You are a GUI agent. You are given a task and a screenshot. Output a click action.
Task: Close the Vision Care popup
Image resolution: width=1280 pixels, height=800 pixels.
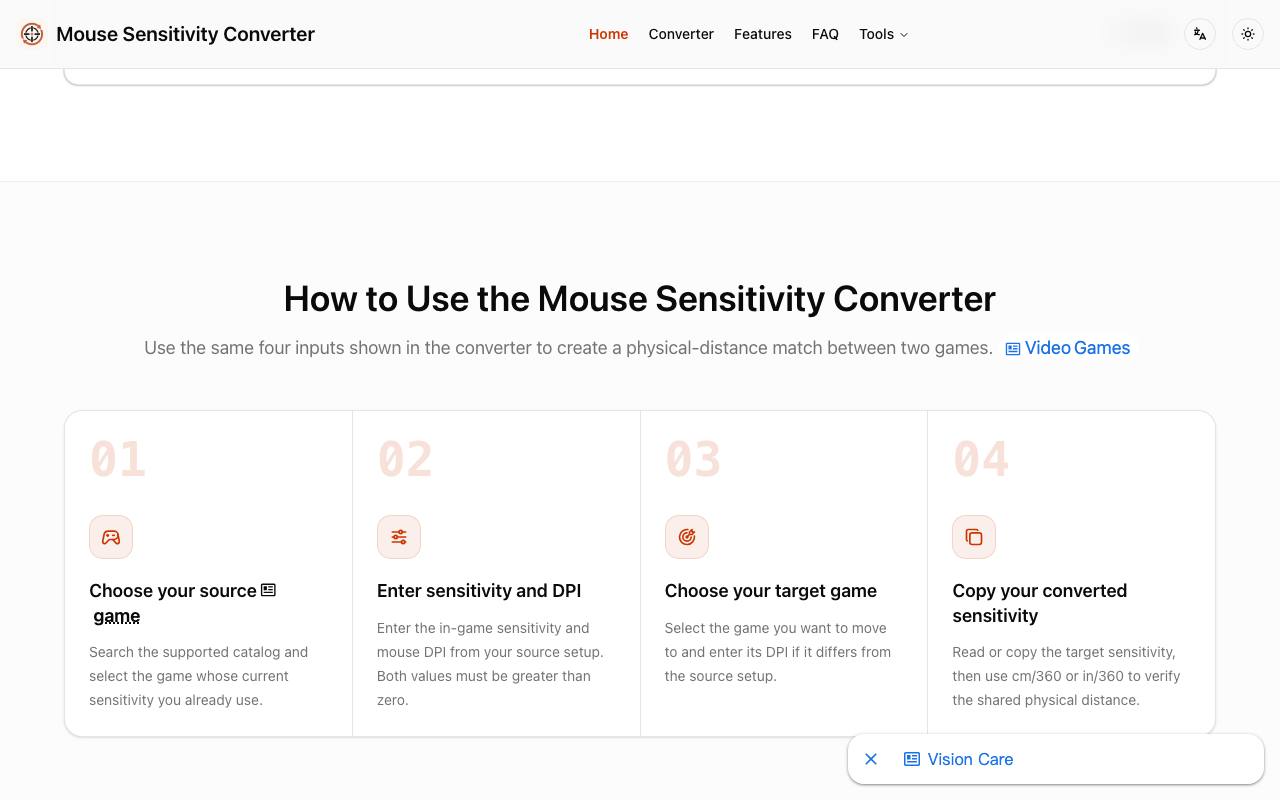871,759
